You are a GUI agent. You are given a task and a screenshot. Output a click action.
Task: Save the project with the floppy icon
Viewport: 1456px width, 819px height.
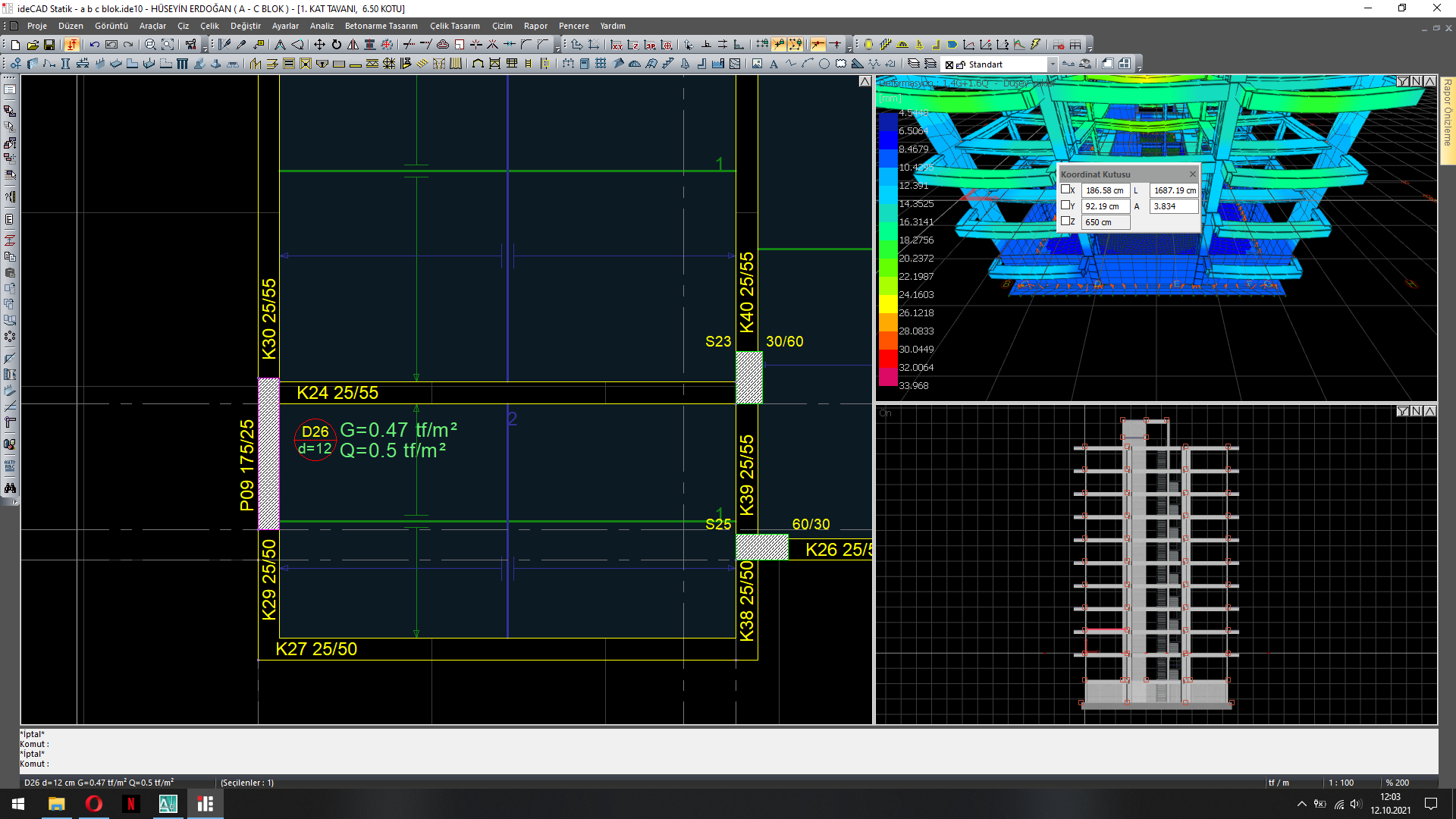(x=49, y=45)
